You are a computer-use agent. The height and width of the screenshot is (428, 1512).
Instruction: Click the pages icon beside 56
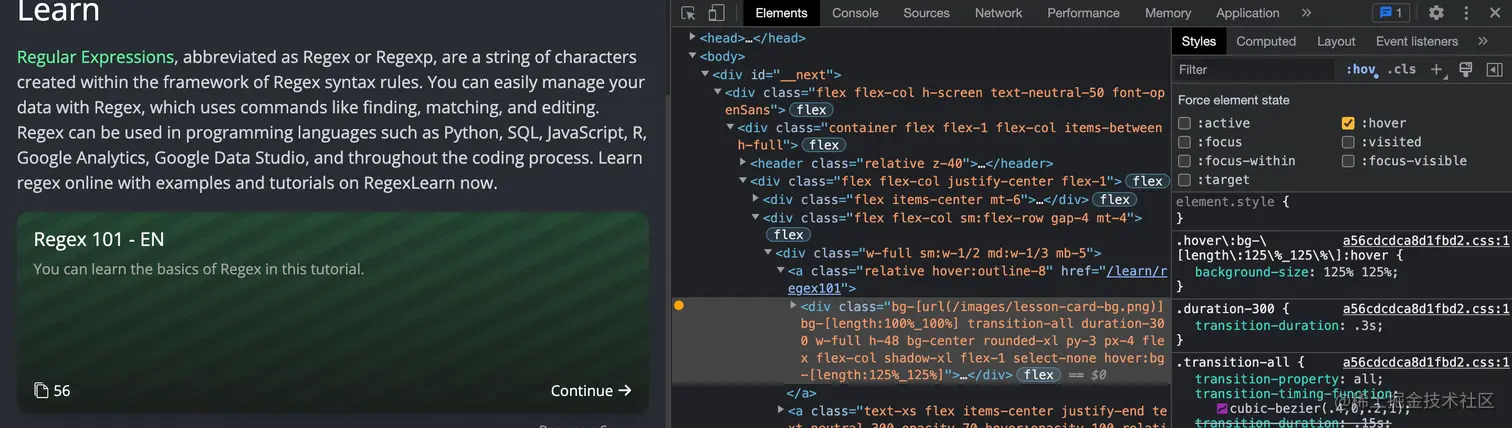[x=41, y=390]
